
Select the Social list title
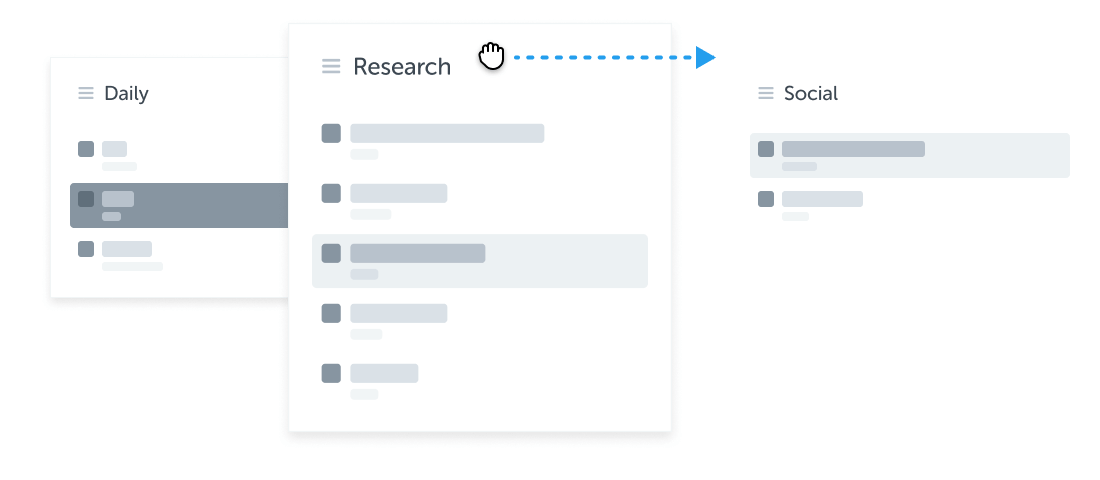click(x=811, y=94)
